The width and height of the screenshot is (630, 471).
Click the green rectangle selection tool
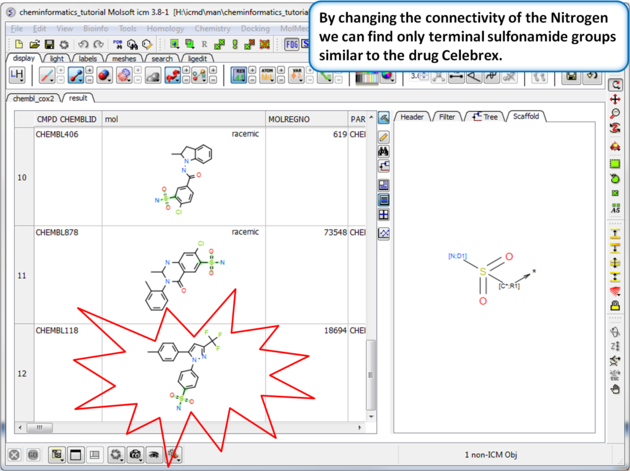[x=616, y=163]
